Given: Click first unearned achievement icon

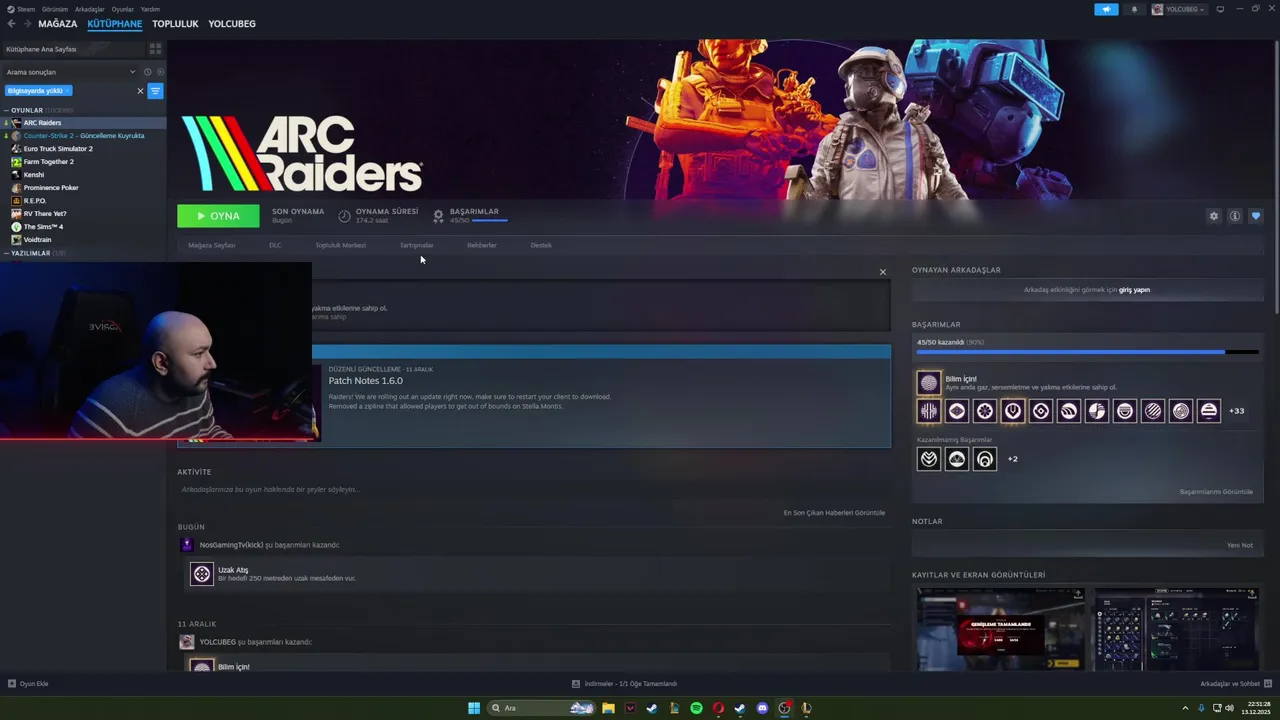Looking at the screenshot, I should coord(929,459).
